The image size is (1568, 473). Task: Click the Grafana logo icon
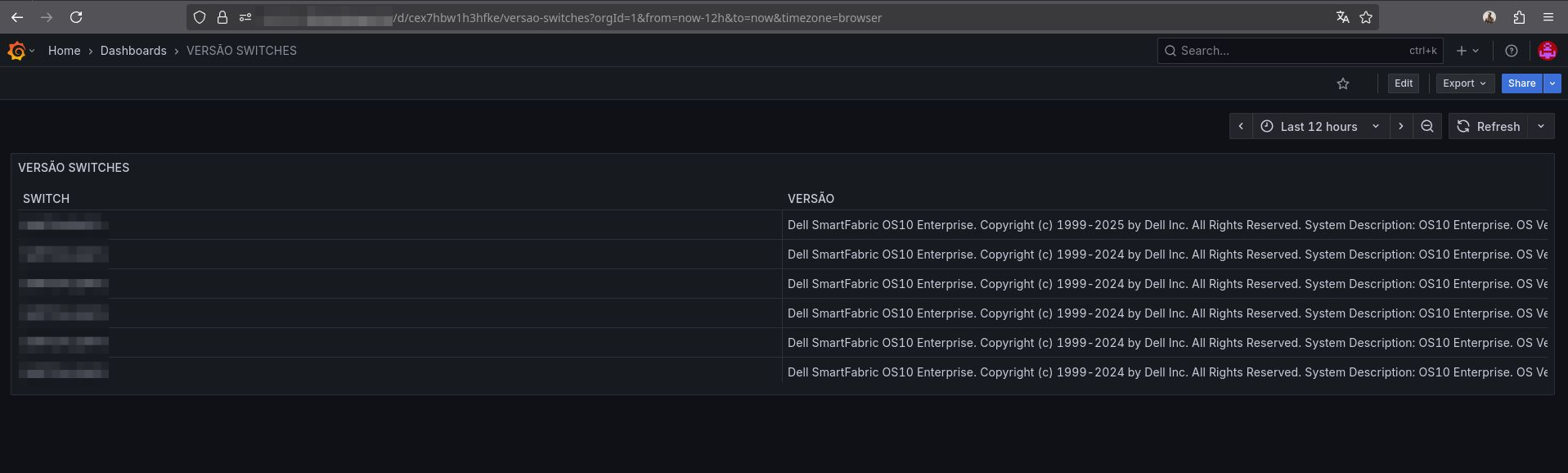[16, 51]
